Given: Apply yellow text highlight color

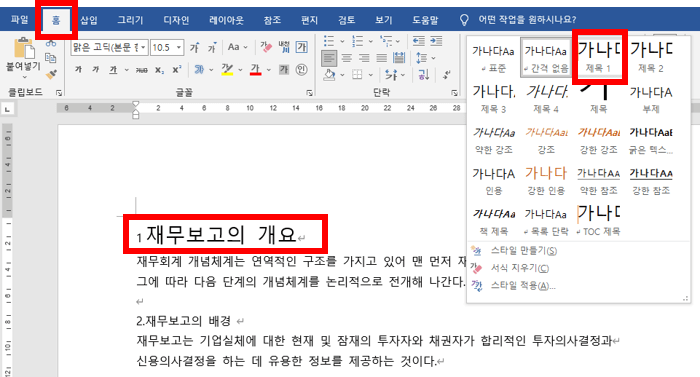Looking at the screenshot, I should (x=227, y=70).
